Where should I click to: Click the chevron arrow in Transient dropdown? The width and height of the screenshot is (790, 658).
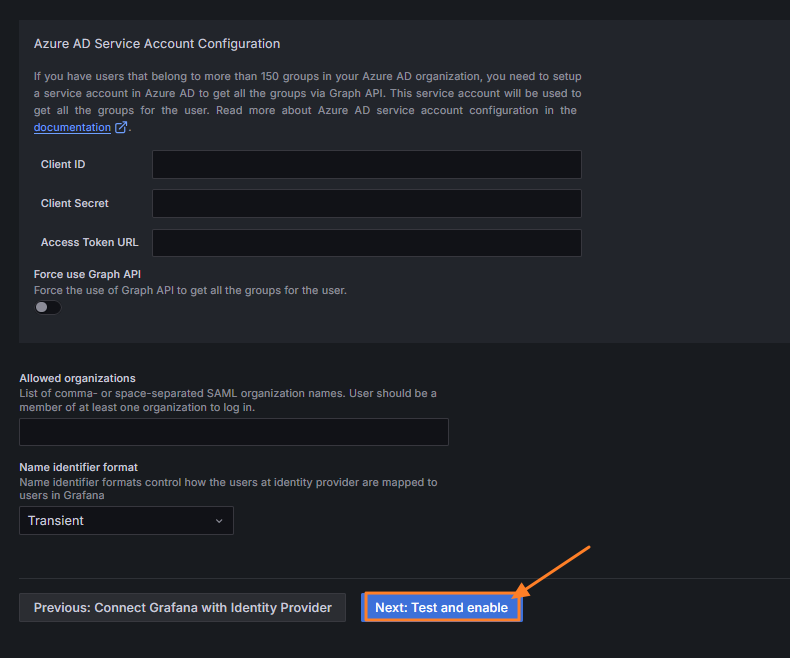pyautogui.click(x=219, y=521)
